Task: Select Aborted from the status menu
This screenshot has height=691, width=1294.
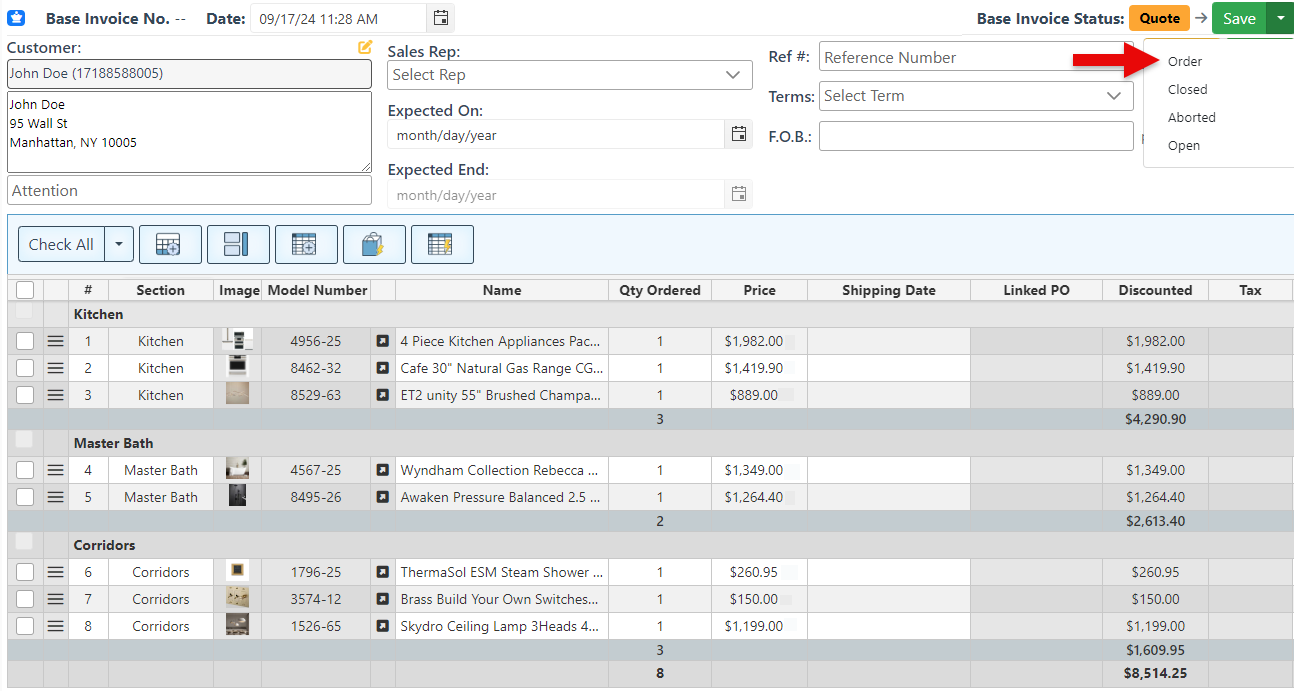Action: (1191, 117)
